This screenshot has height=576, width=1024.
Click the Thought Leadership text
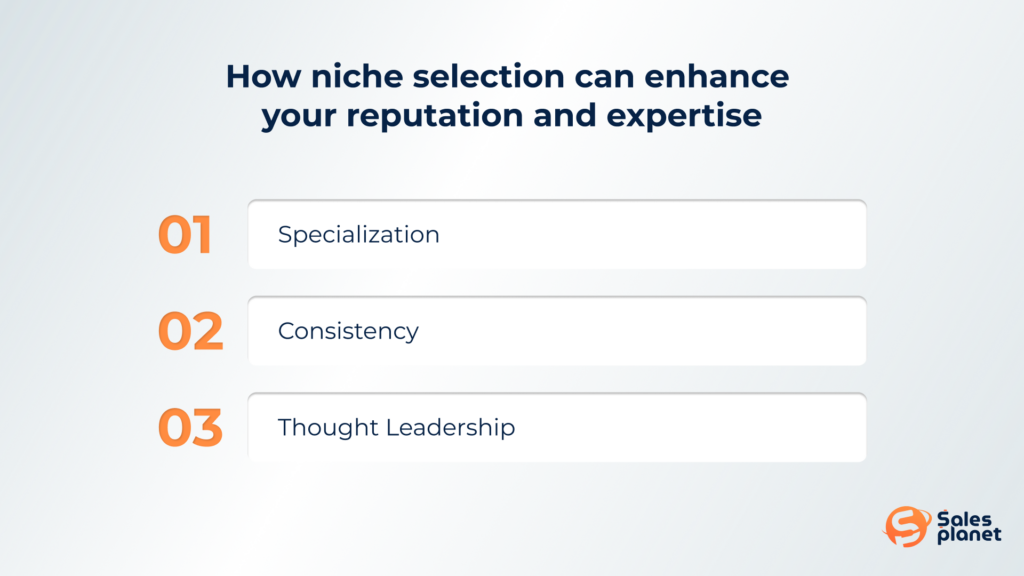pyautogui.click(x=396, y=428)
